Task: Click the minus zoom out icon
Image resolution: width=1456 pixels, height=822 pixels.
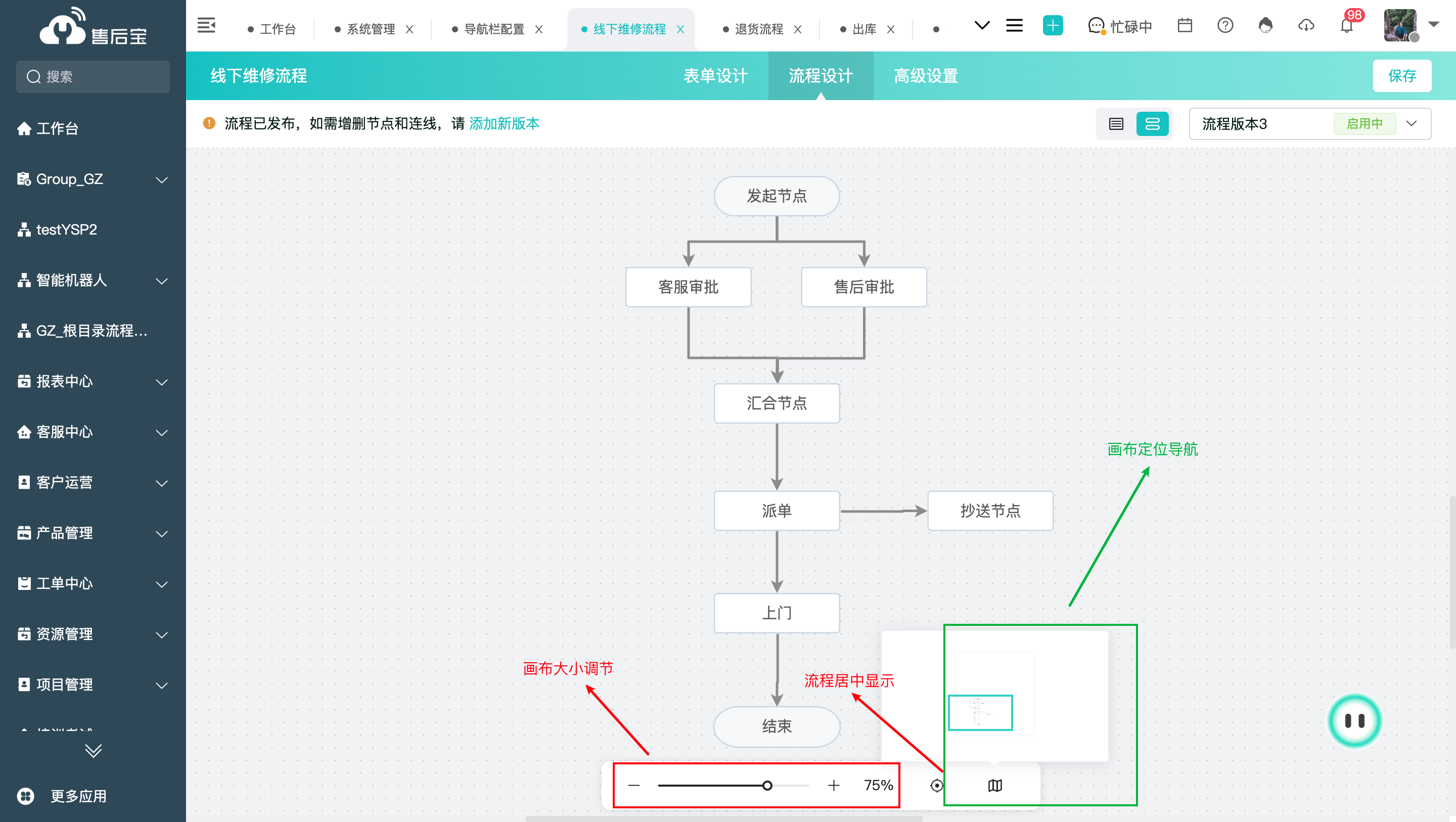Action: point(633,785)
